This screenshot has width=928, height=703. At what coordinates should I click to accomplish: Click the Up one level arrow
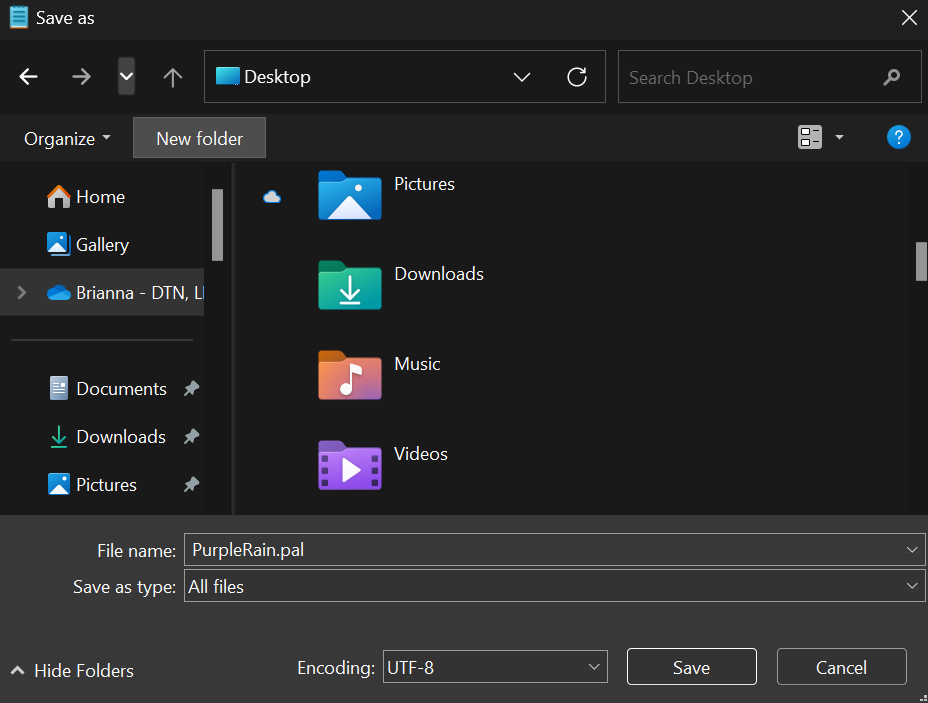(x=173, y=77)
